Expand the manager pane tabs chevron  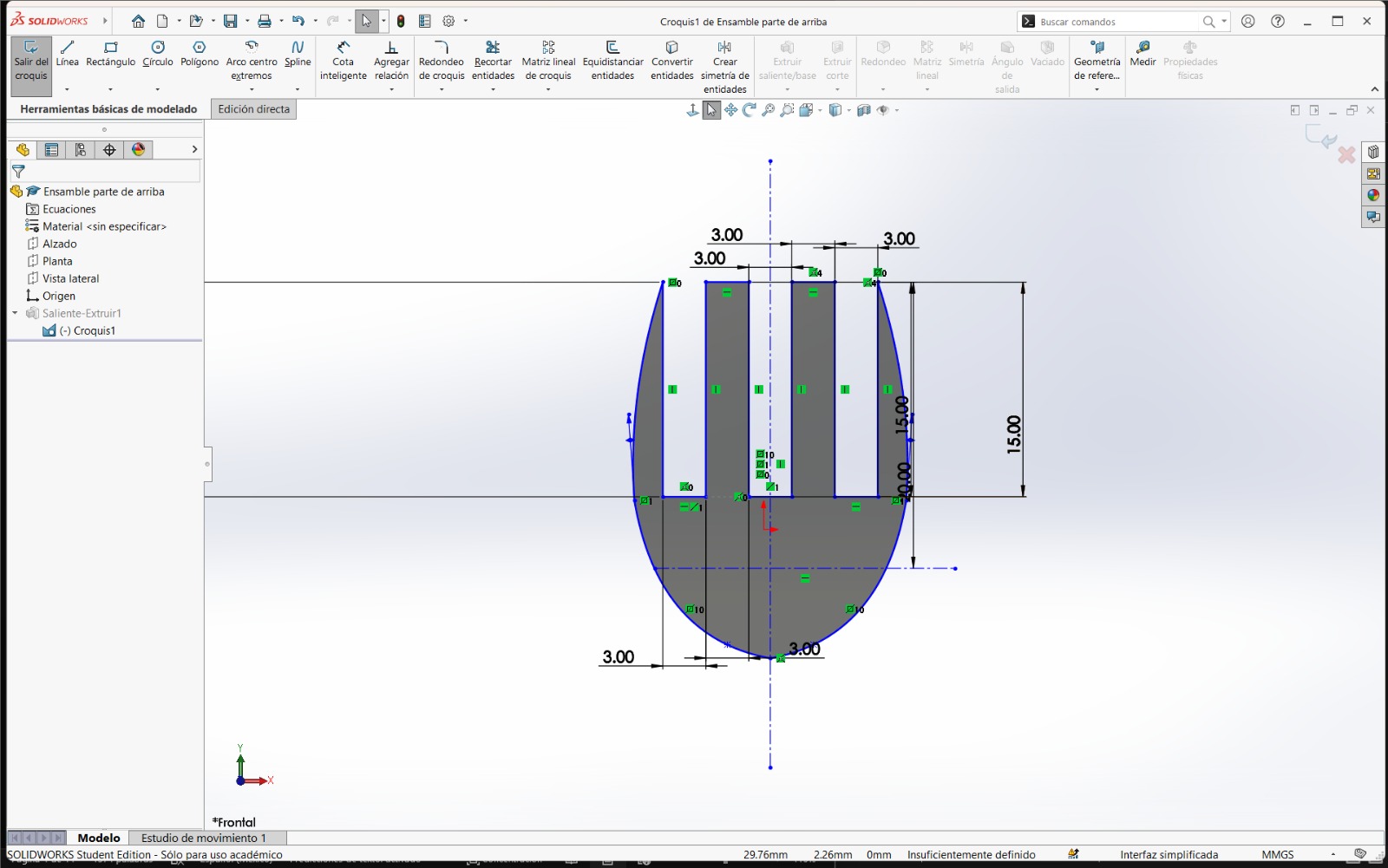coord(194,149)
